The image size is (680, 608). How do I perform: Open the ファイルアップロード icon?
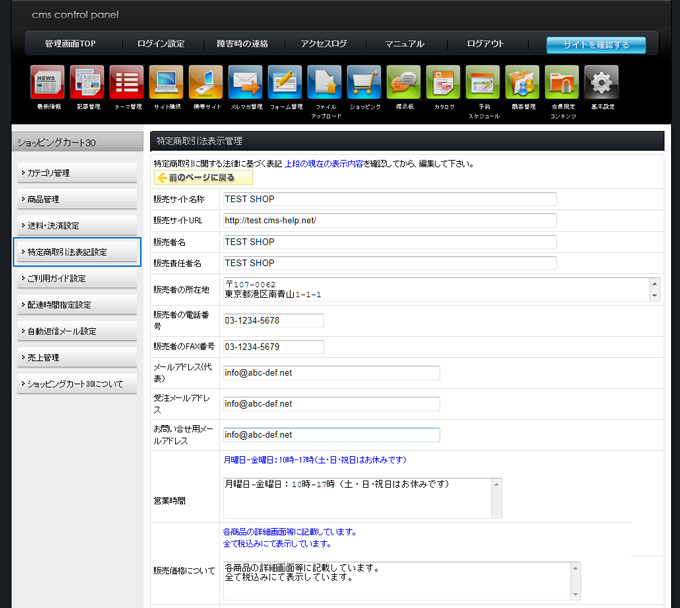324,82
